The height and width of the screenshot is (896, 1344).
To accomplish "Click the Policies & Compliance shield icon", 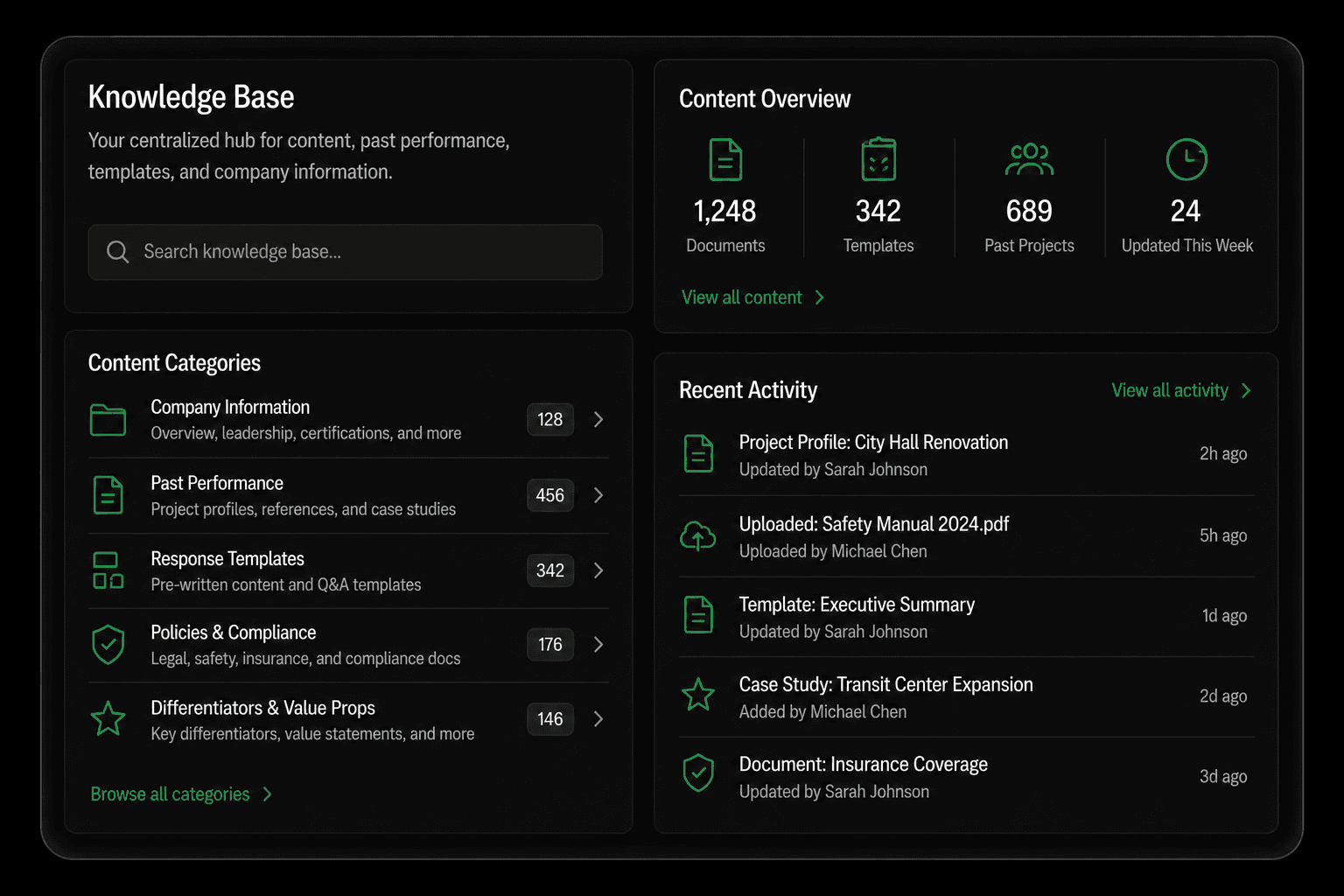I will (x=108, y=645).
